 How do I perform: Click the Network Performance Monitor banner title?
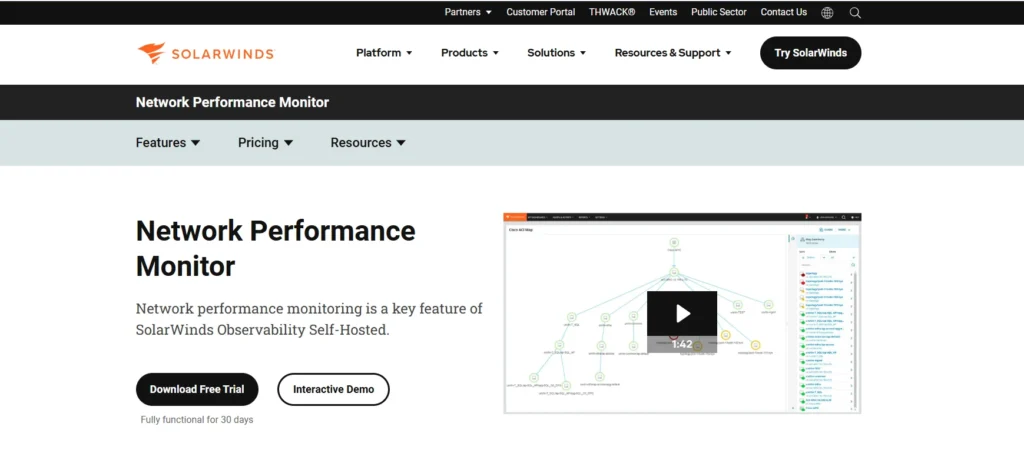pyautogui.click(x=232, y=103)
